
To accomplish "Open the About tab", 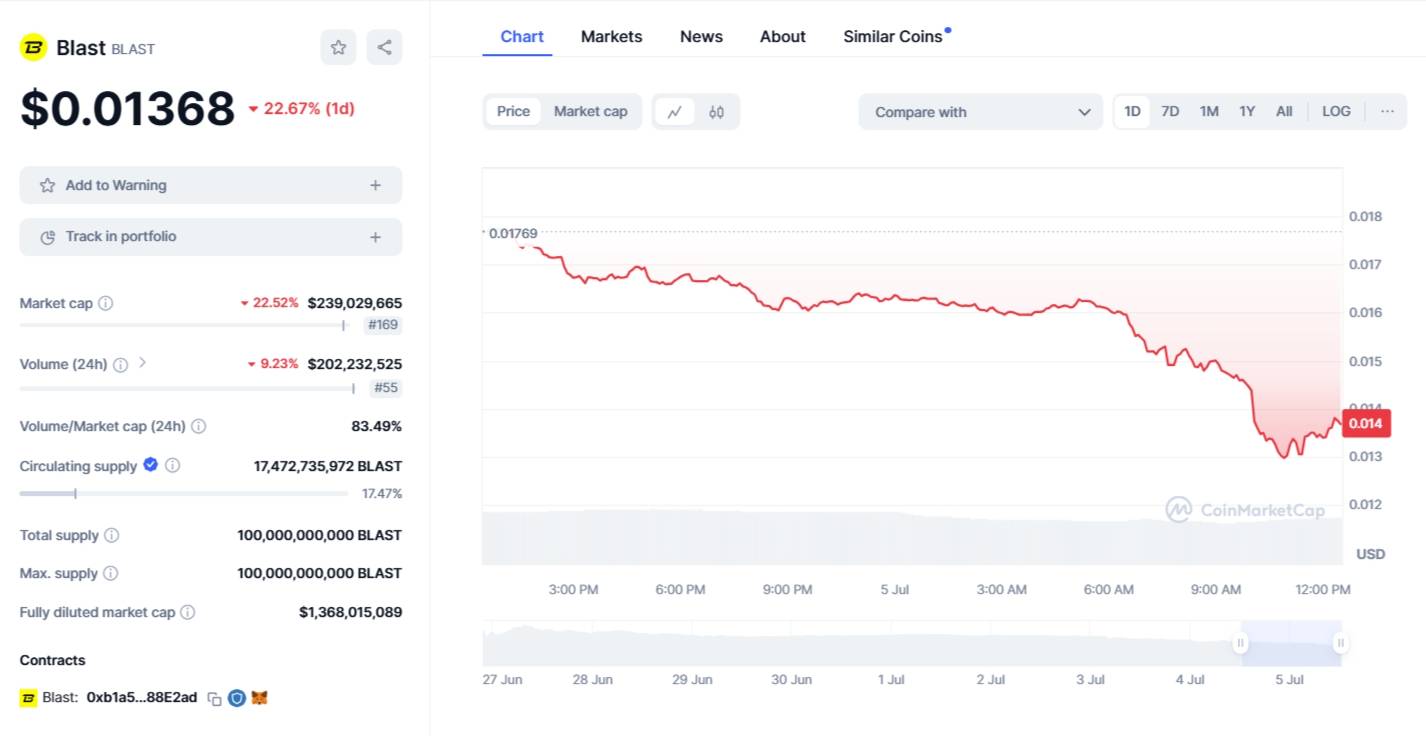I will coord(782,36).
